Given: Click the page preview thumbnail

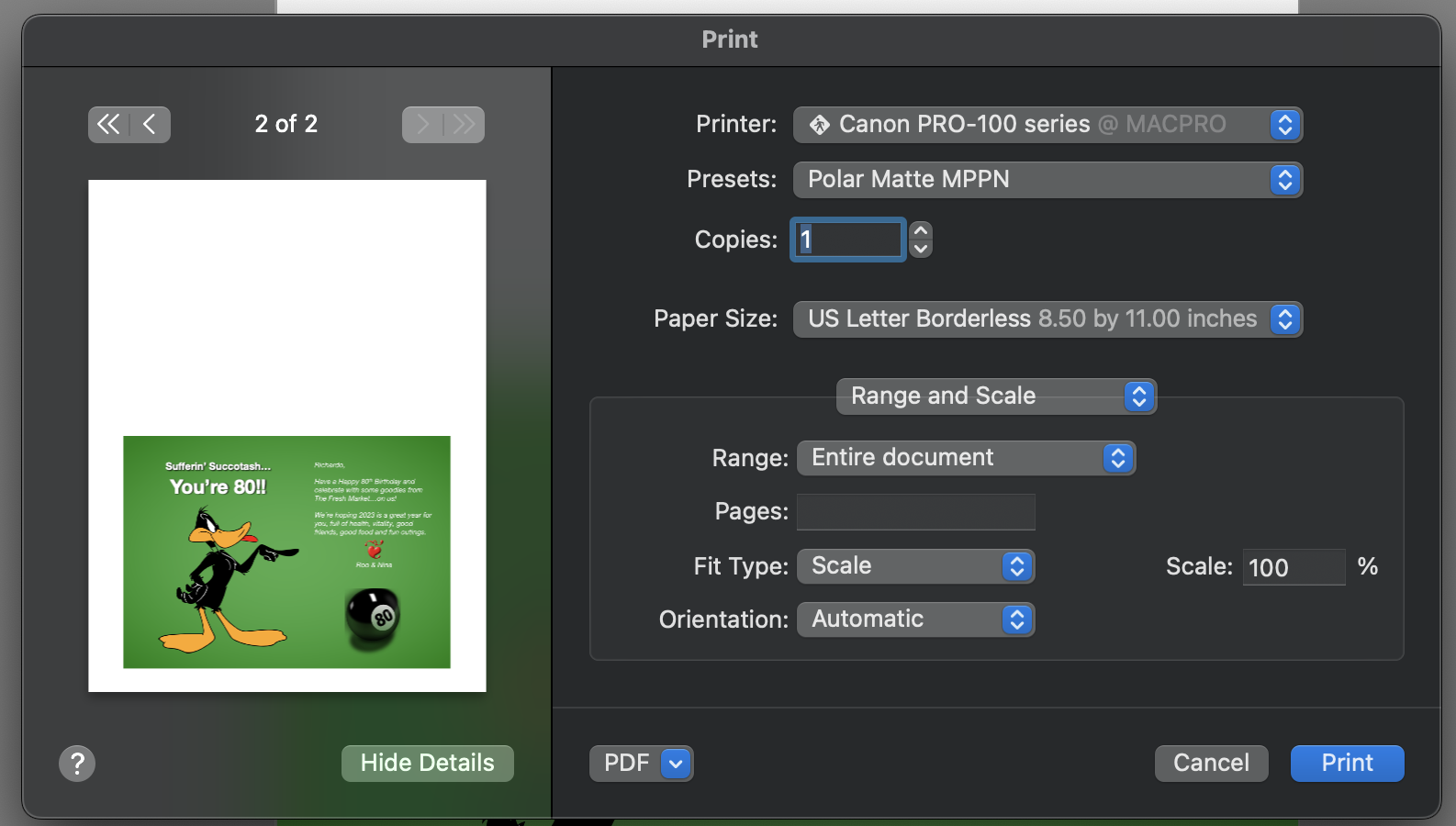Looking at the screenshot, I should [287, 436].
